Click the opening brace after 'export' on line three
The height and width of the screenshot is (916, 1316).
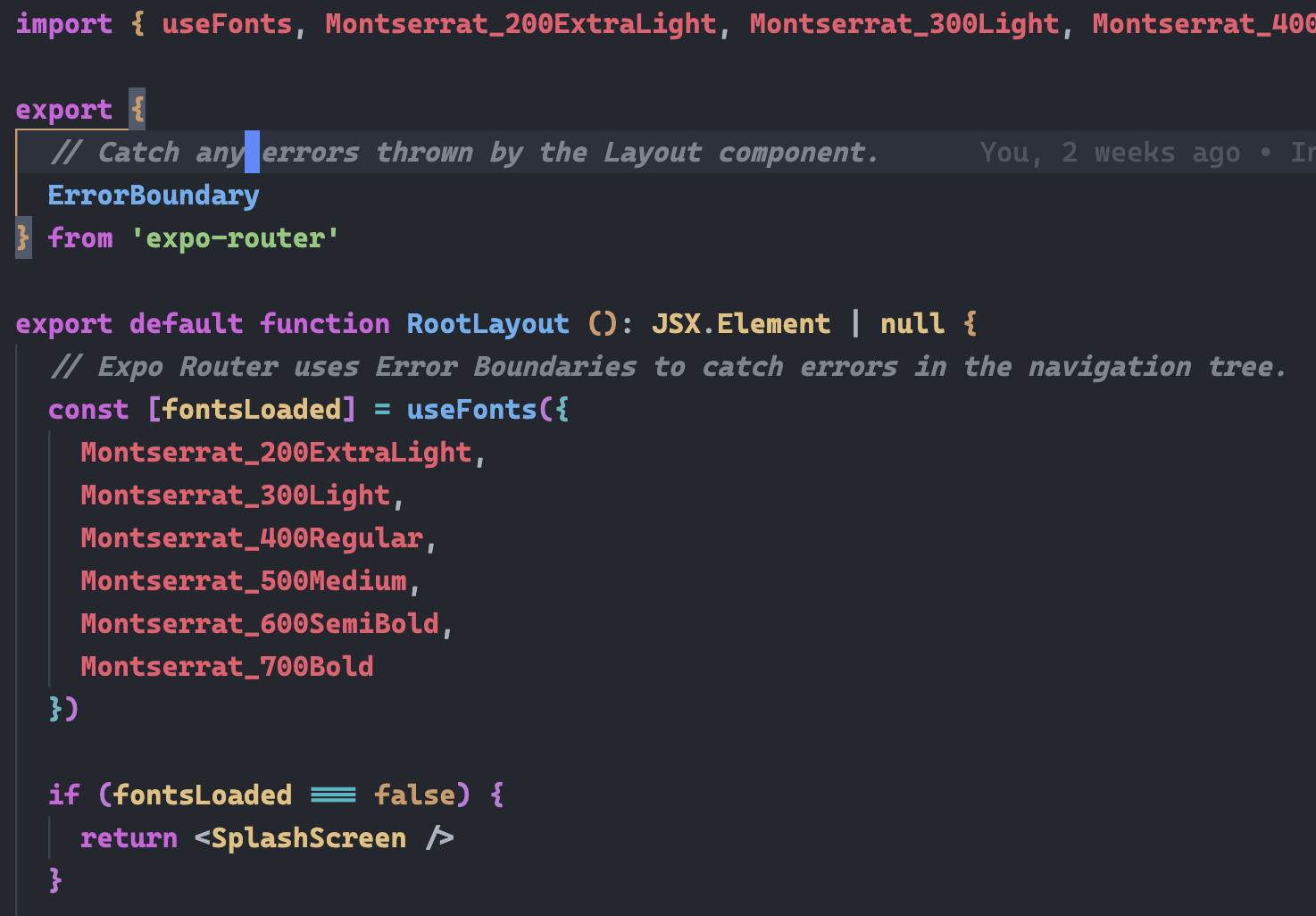pyautogui.click(x=137, y=110)
